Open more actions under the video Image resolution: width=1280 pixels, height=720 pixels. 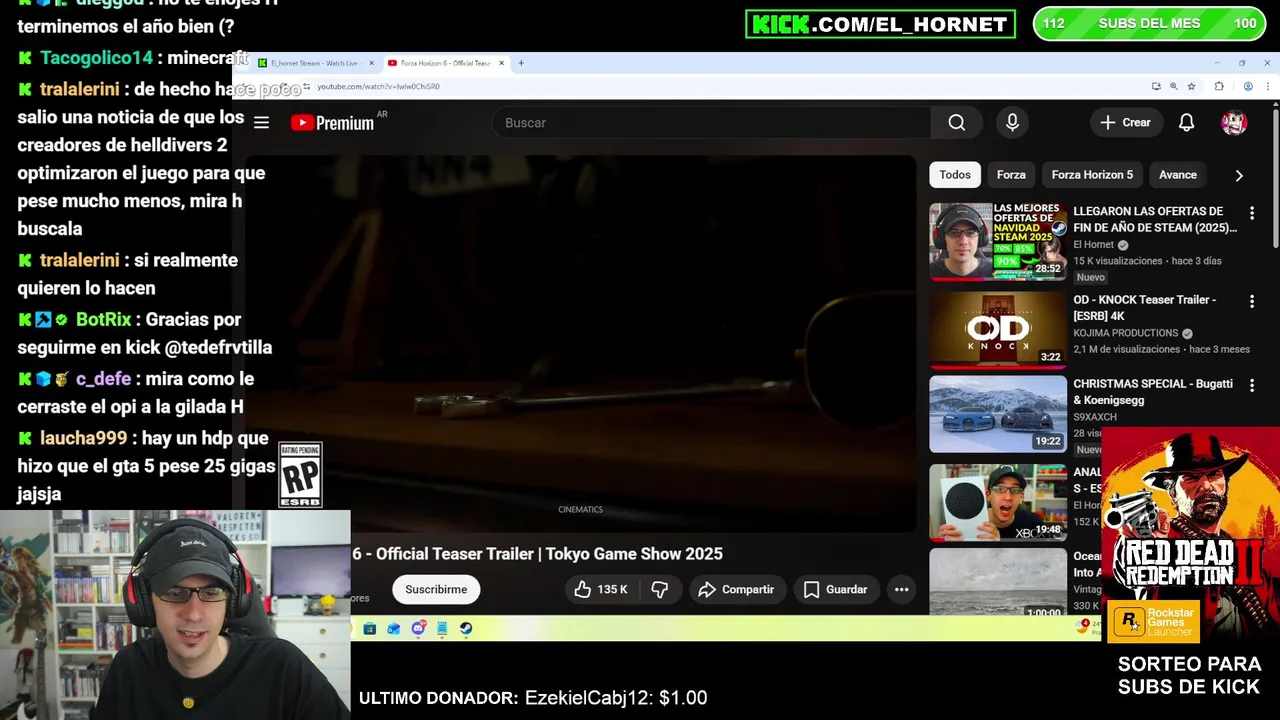901,589
